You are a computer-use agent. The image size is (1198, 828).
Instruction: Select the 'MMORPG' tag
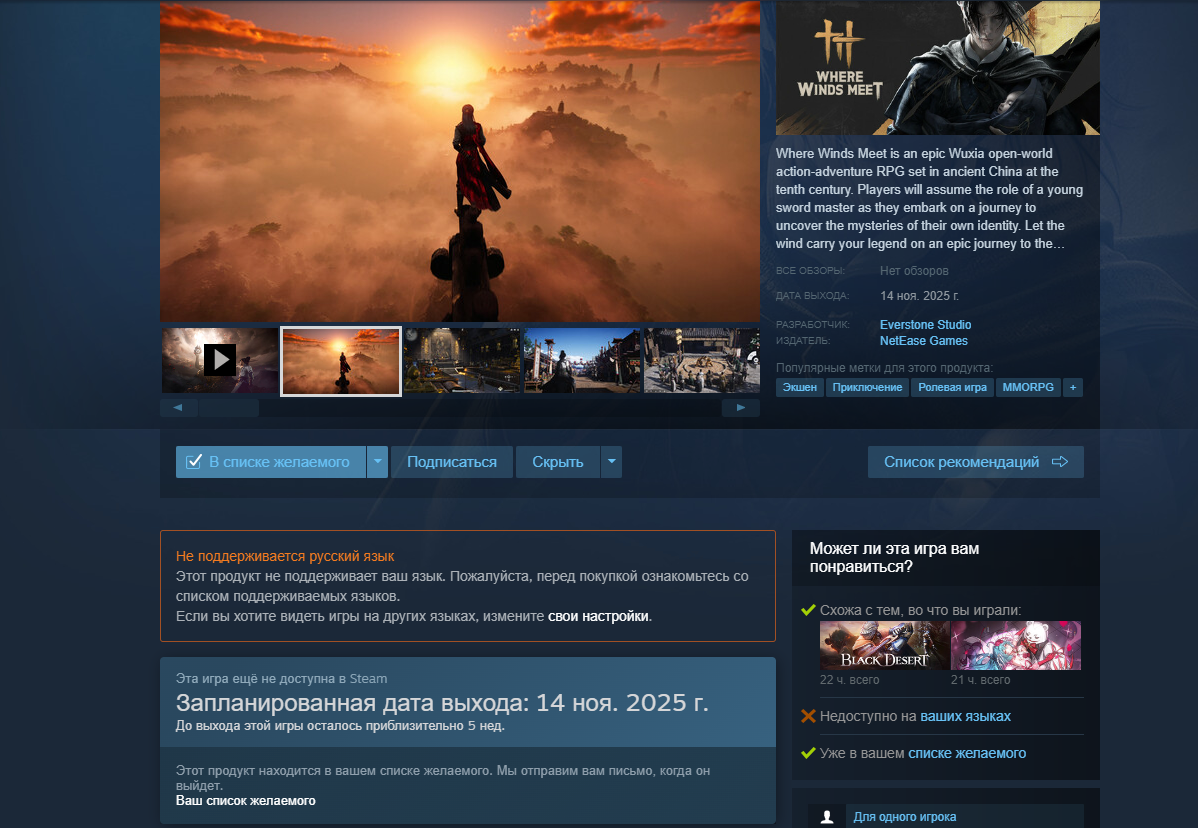1028,387
